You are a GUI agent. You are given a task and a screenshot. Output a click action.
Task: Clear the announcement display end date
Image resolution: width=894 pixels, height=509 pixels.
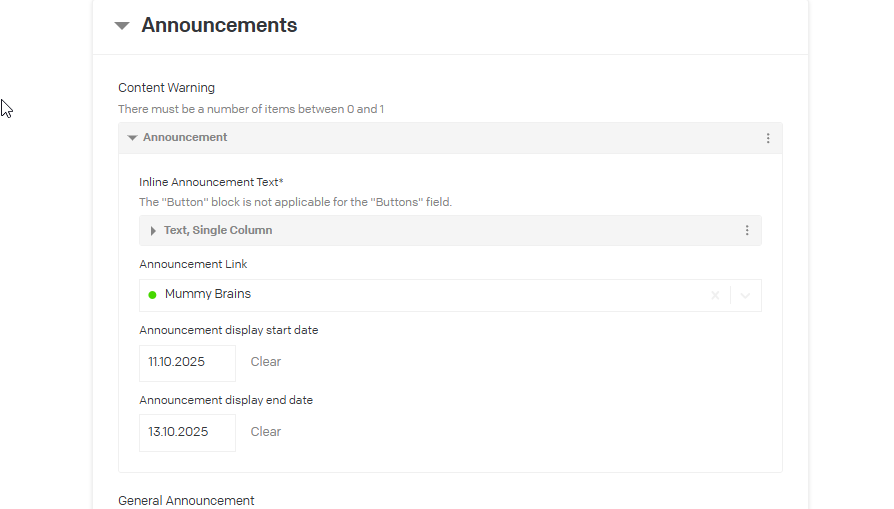pyautogui.click(x=266, y=432)
